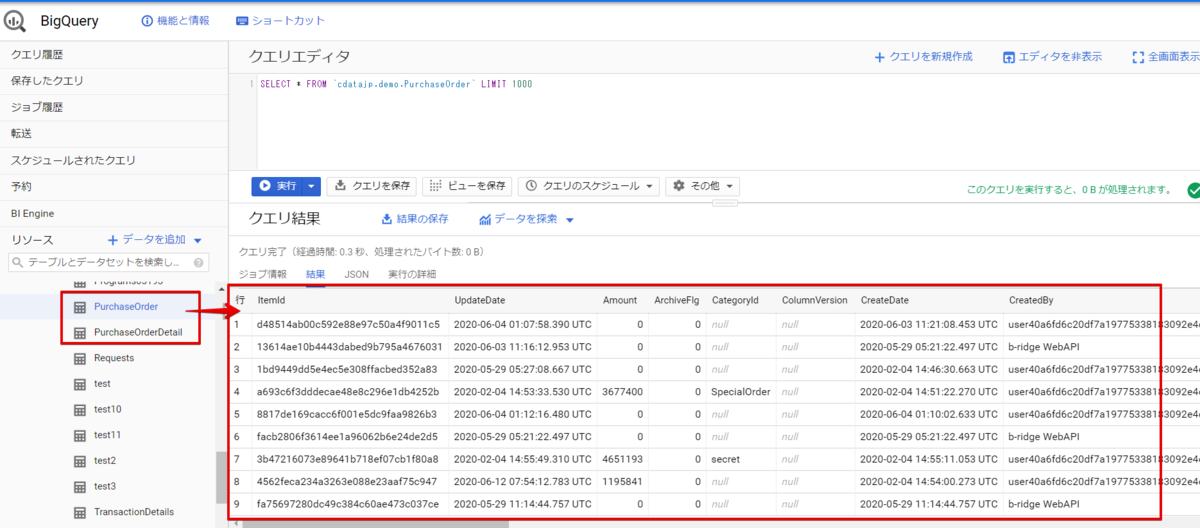Open the クエリのスケジュール dropdown
The height and width of the screenshot is (528, 1200).
coord(589,186)
